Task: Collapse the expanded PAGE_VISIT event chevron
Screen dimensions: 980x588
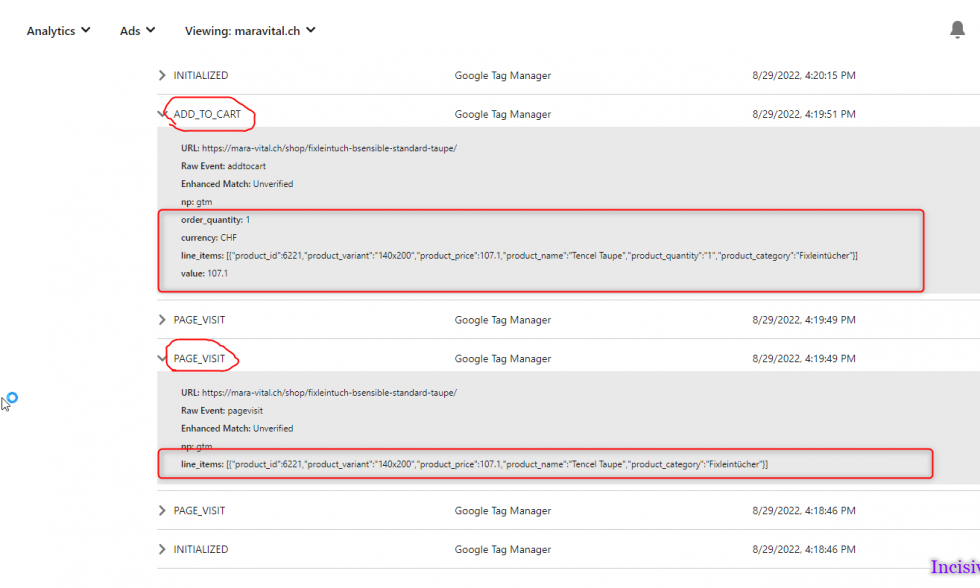Action: pos(162,359)
